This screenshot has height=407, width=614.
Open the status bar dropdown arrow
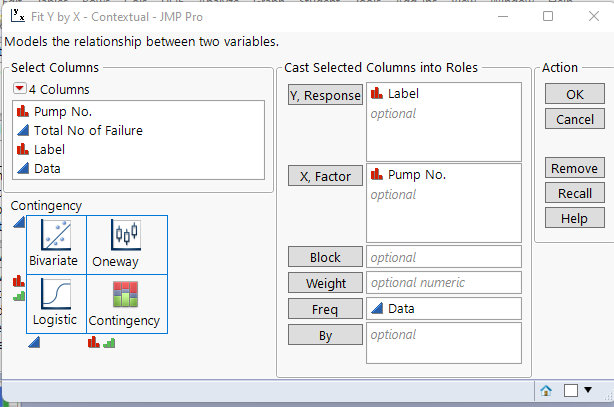coord(588,390)
